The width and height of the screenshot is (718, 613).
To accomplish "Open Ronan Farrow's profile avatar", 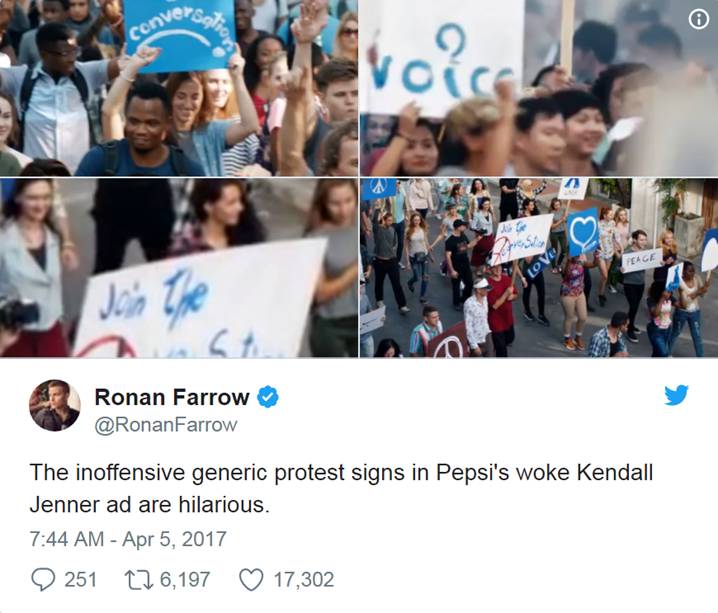I will pos(54,406).
